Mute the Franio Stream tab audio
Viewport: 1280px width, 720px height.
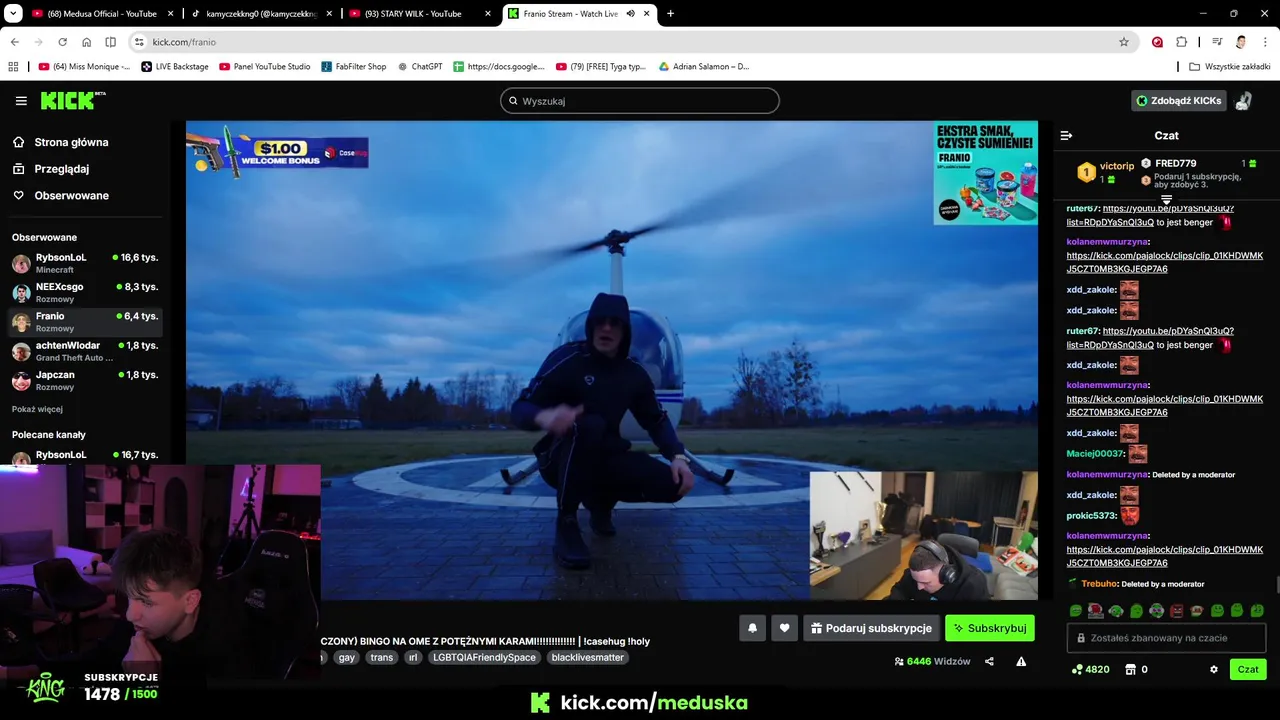point(630,14)
